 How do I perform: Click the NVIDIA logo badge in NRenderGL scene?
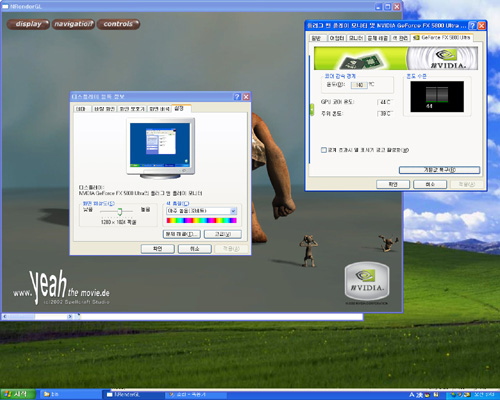pyautogui.click(x=367, y=282)
